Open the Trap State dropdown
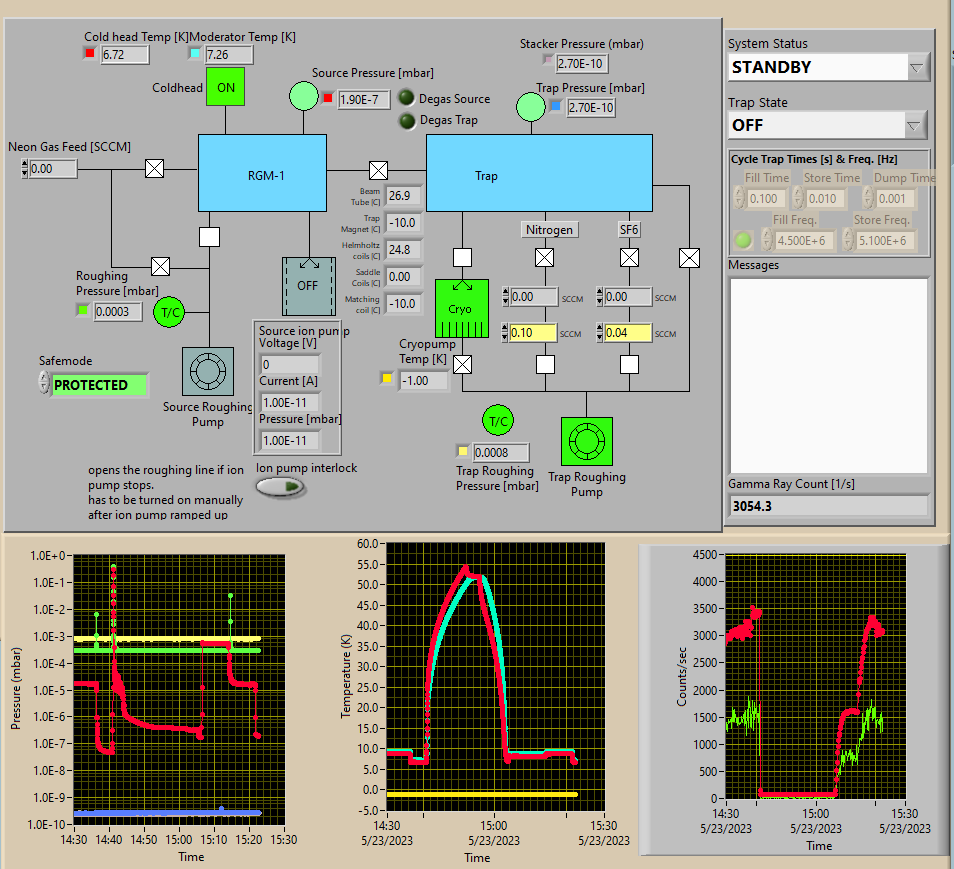The height and width of the screenshot is (869, 954). (x=916, y=125)
